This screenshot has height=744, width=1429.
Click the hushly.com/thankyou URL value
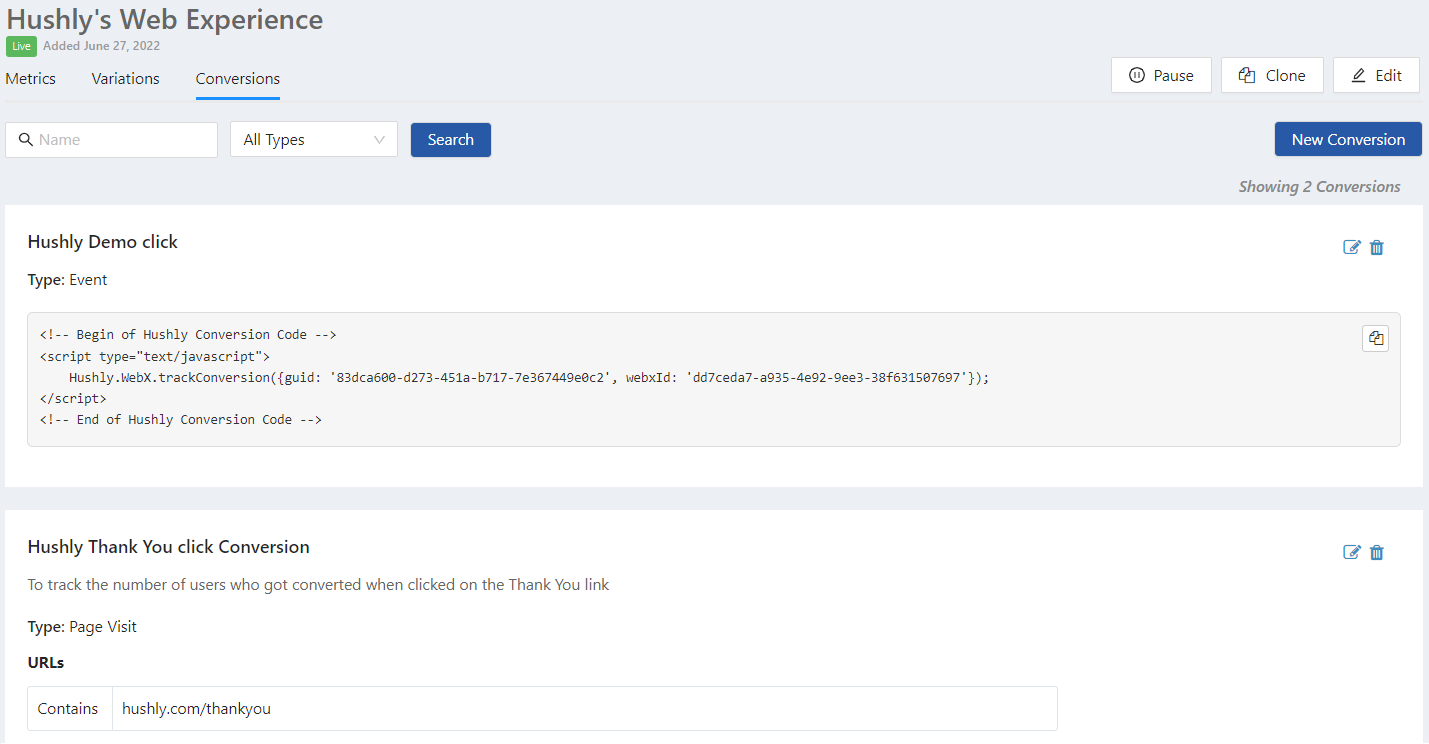click(196, 709)
